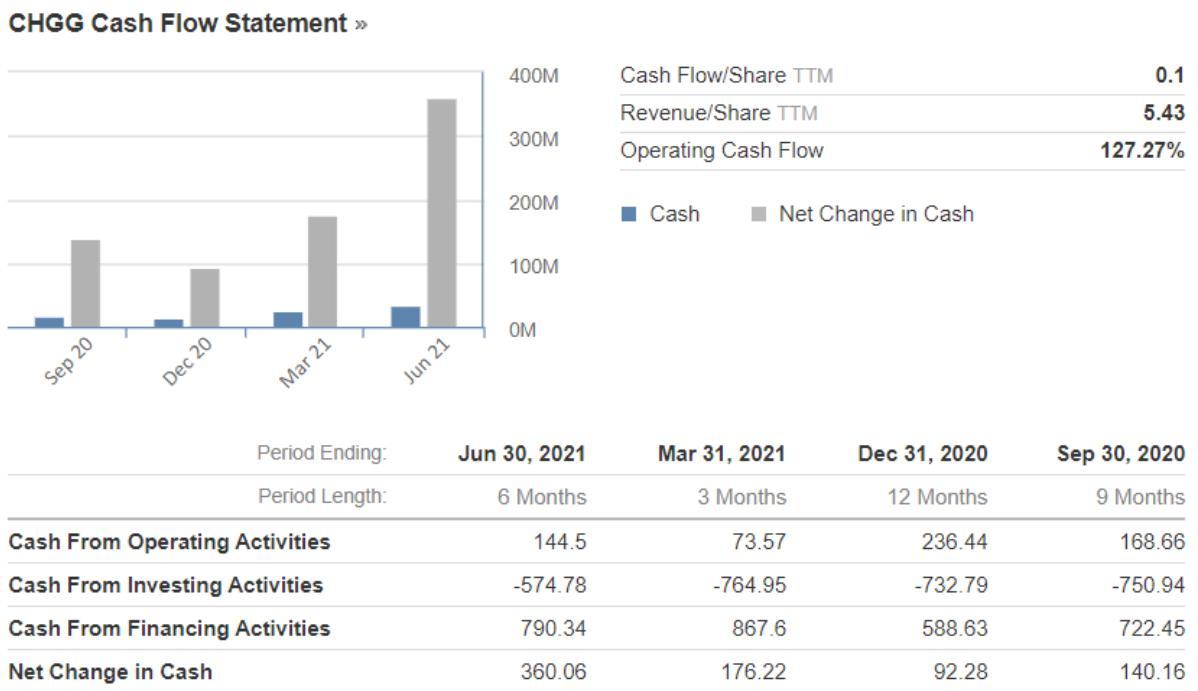Select financing cash value 867.6

(x=759, y=628)
